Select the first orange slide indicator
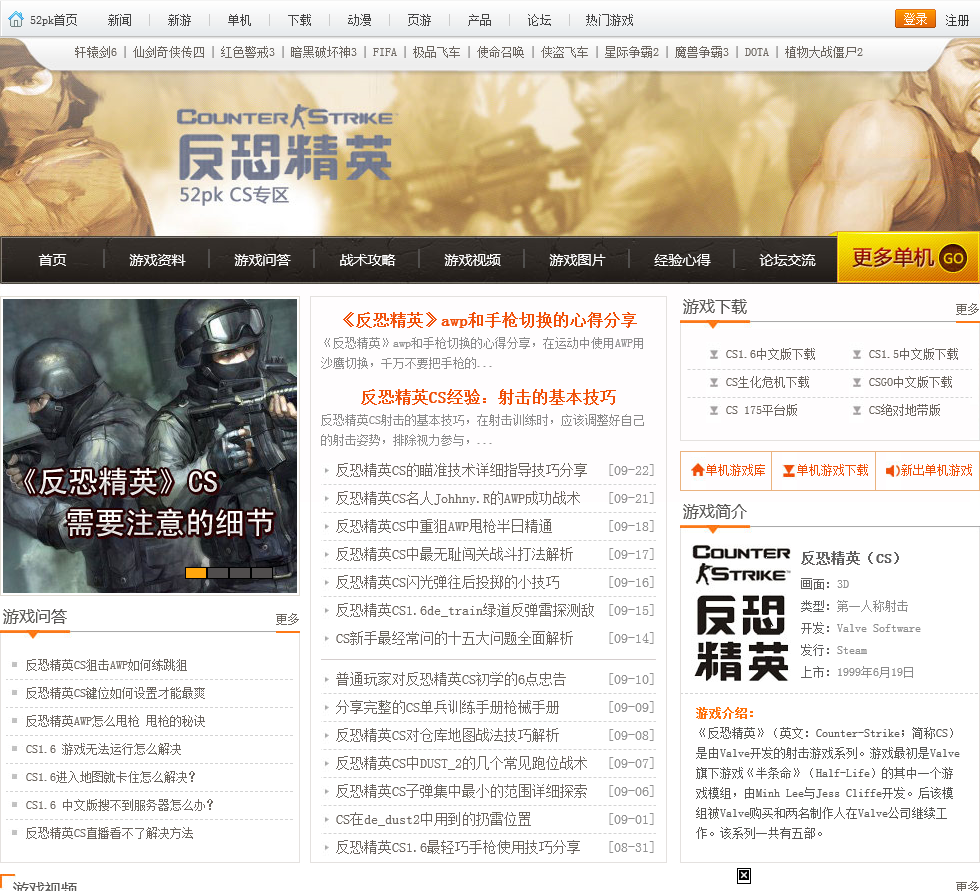980x891 pixels. click(x=196, y=572)
